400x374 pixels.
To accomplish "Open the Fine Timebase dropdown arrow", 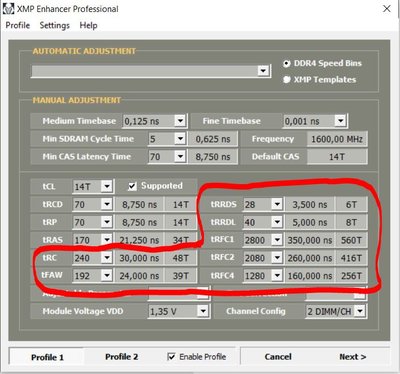I will (x=340, y=121).
